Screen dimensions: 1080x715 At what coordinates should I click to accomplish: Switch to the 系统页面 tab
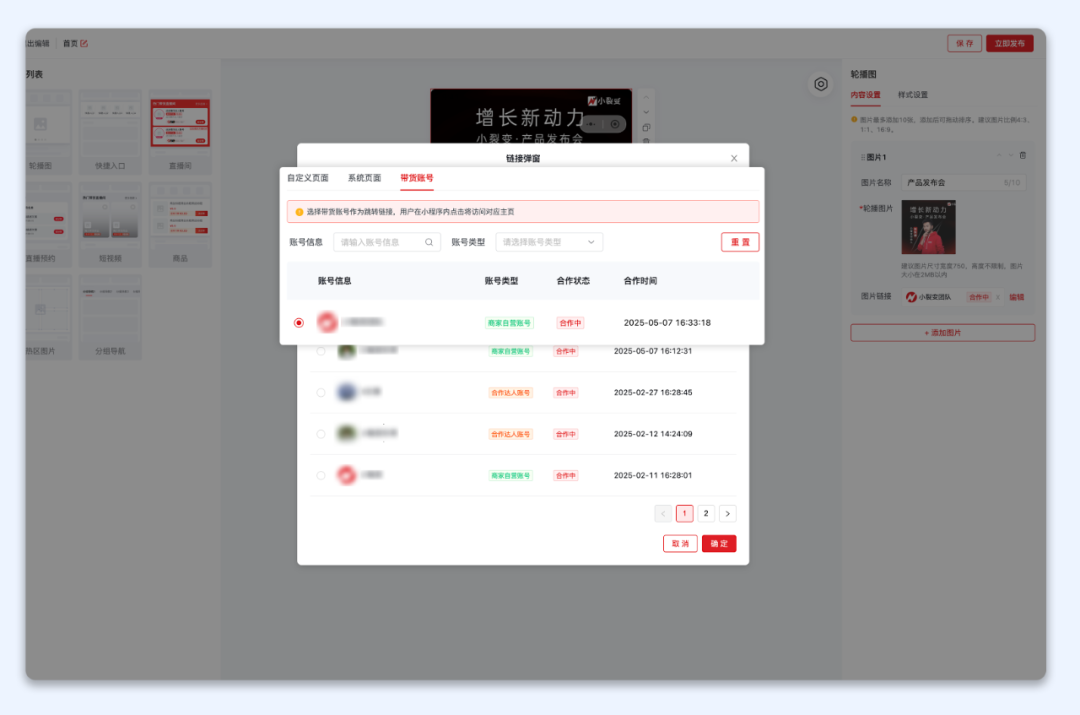(366, 177)
